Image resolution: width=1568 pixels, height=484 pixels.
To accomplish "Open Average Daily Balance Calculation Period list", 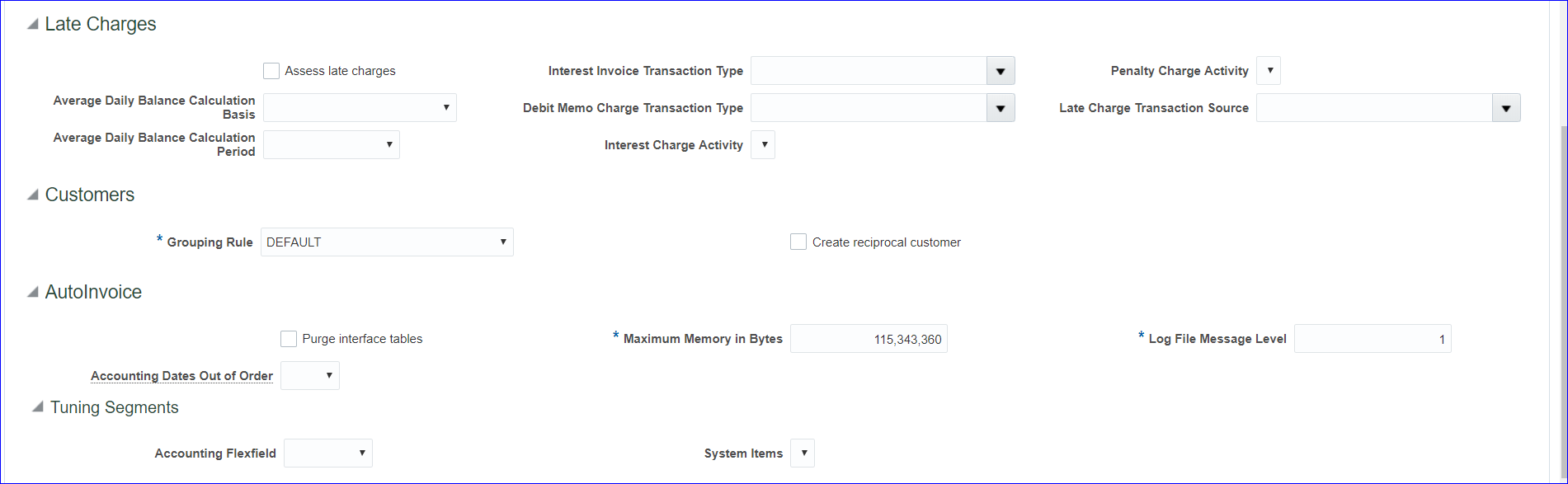I will coord(332,145).
